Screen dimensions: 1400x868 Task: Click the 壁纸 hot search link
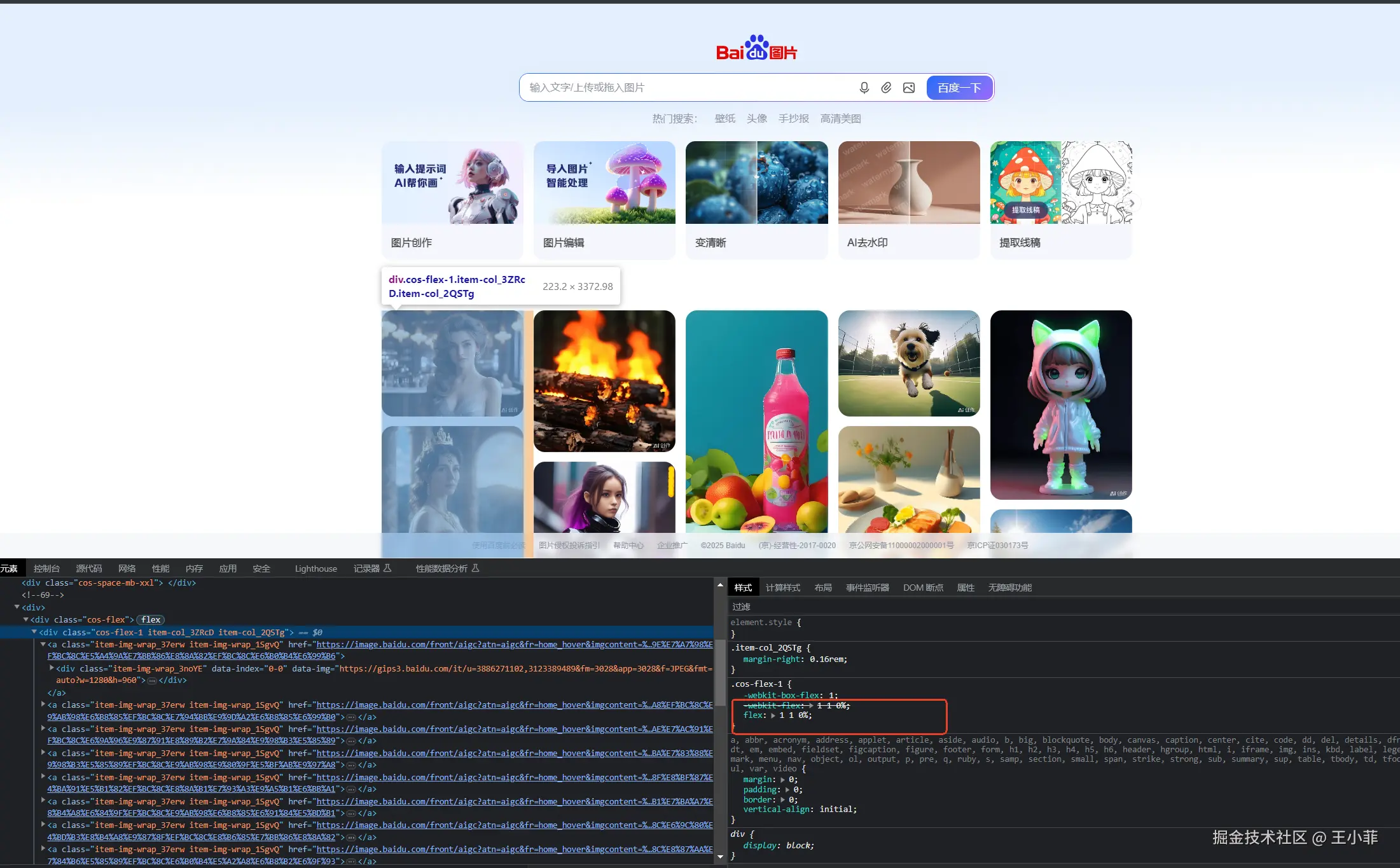(x=724, y=118)
